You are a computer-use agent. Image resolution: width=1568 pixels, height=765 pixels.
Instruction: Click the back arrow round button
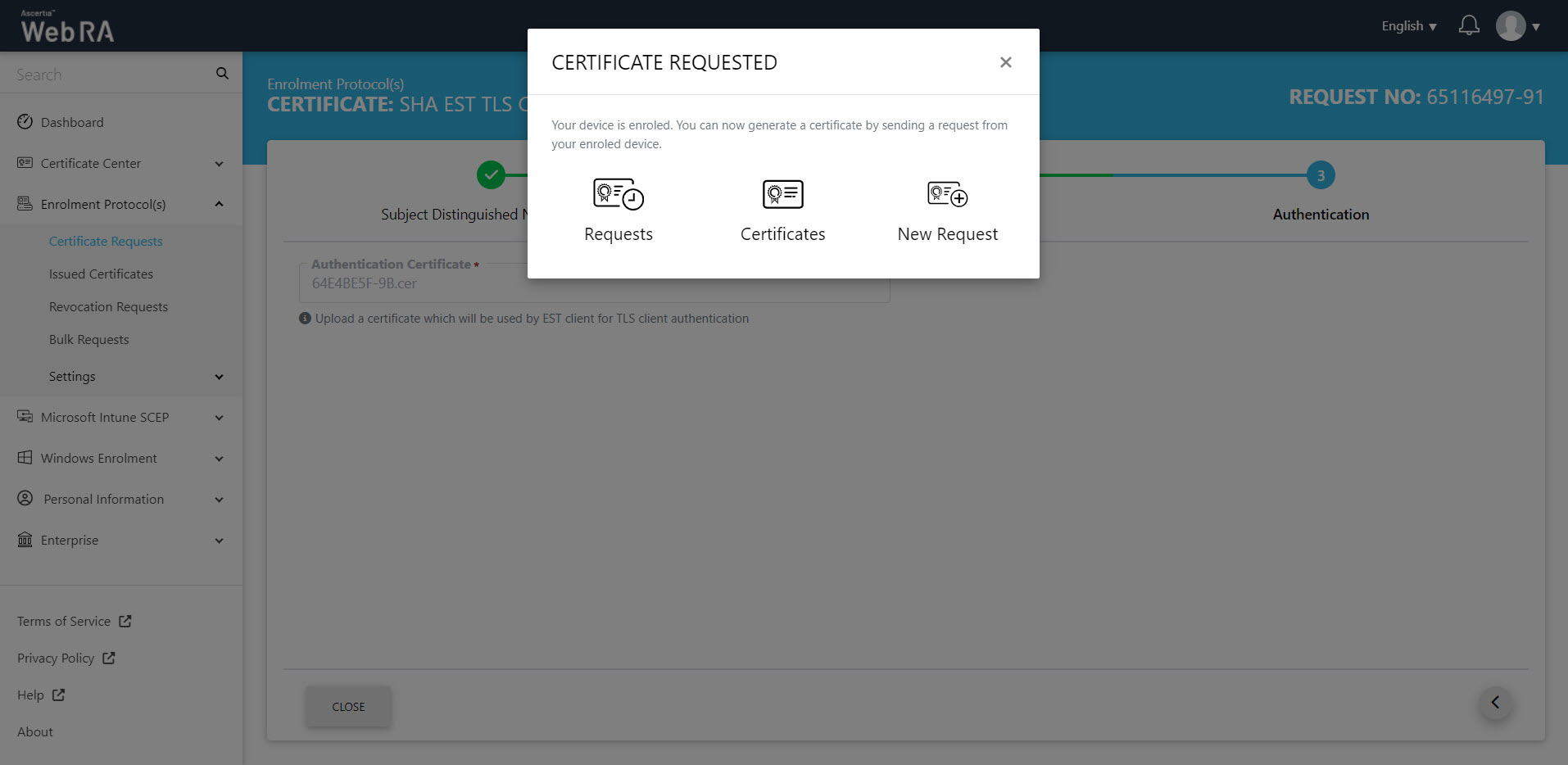pos(1495,703)
